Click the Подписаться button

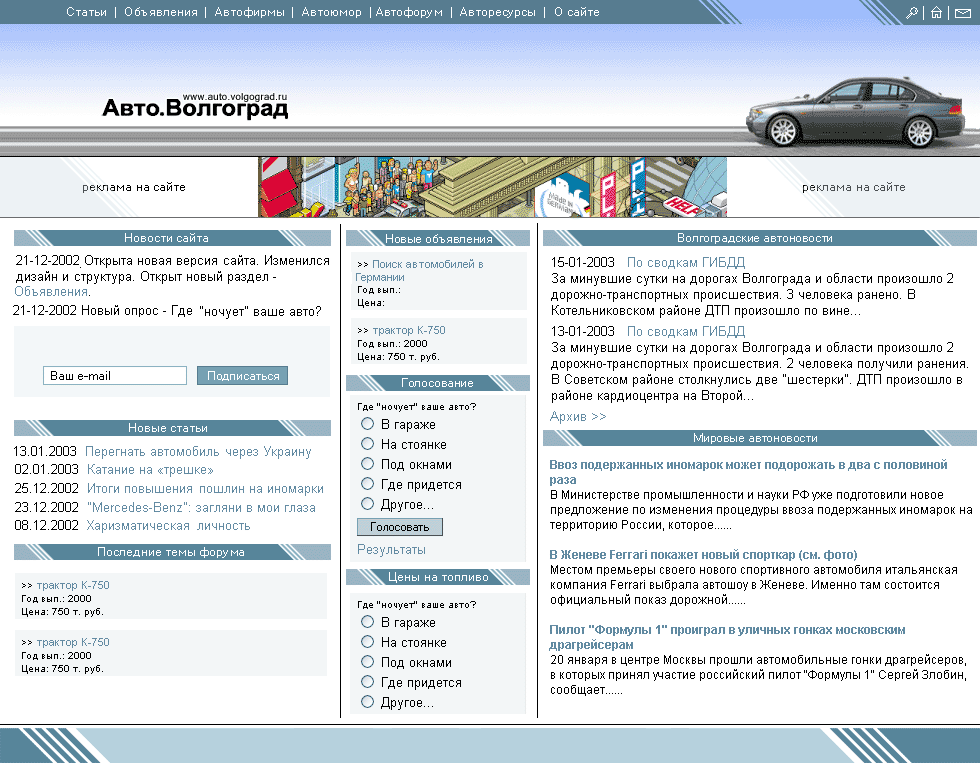(x=242, y=376)
